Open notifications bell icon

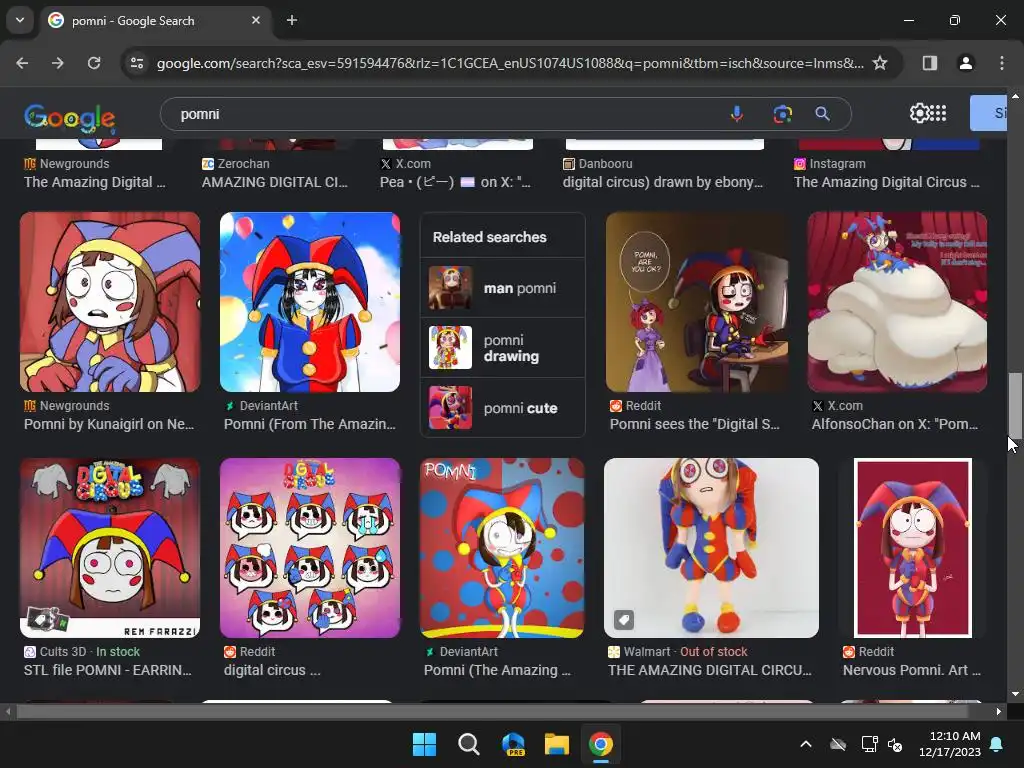click(x=997, y=744)
